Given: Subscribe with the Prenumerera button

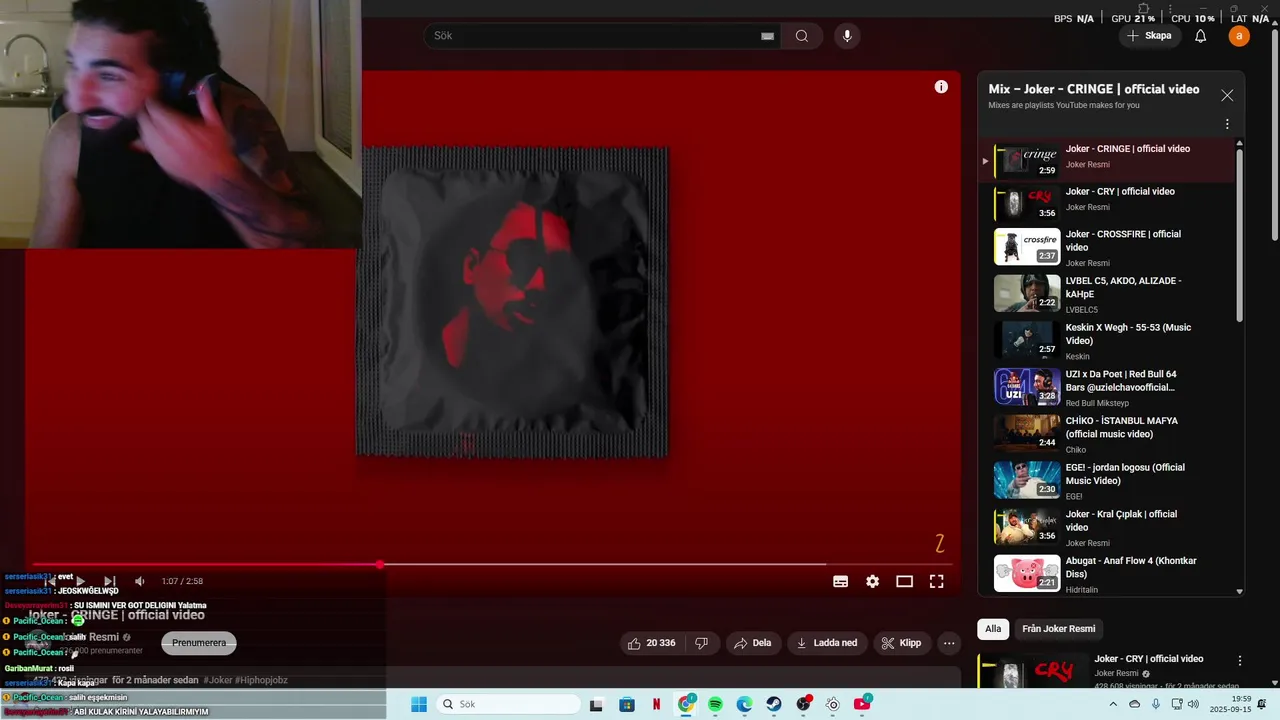Looking at the screenshot, I should pyautogui.click(x=199, y=643).
